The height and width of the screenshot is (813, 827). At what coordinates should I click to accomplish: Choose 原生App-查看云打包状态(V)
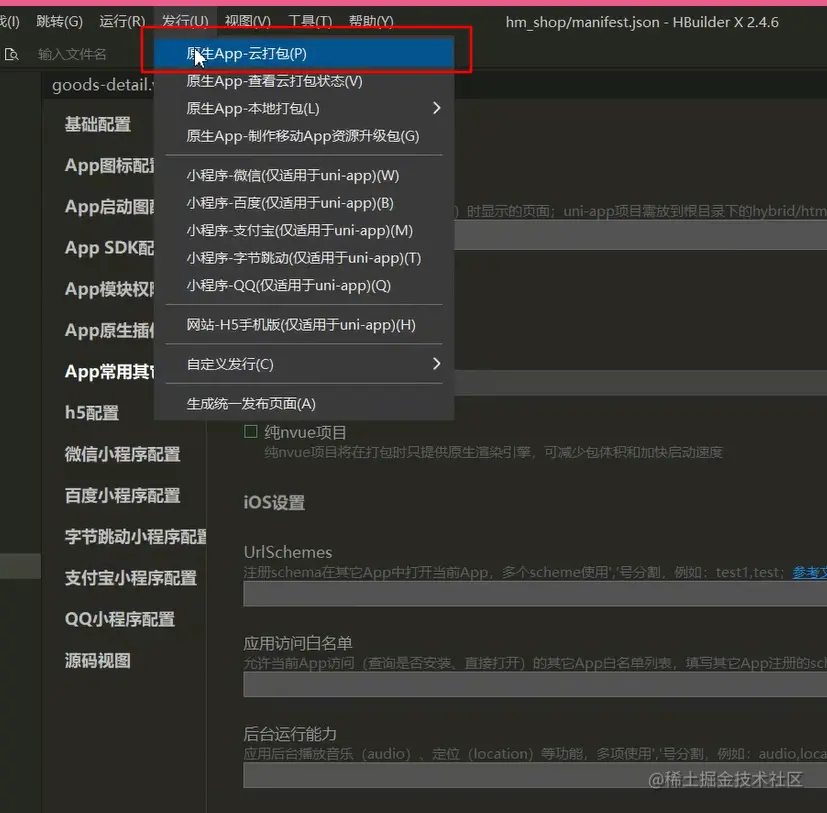tap(304, 81)
